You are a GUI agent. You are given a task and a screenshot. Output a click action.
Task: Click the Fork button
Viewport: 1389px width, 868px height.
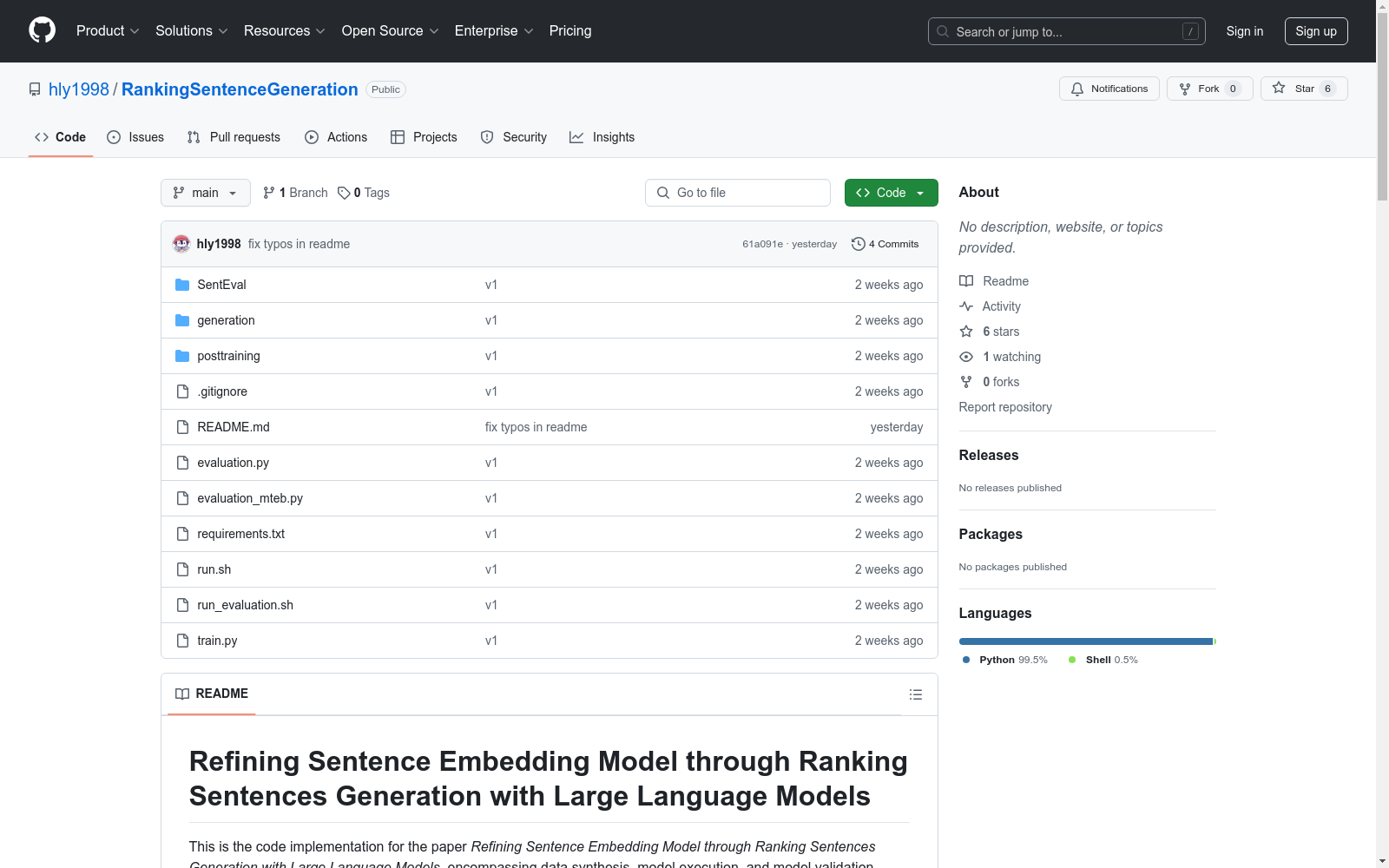[x=1210, y=89]
